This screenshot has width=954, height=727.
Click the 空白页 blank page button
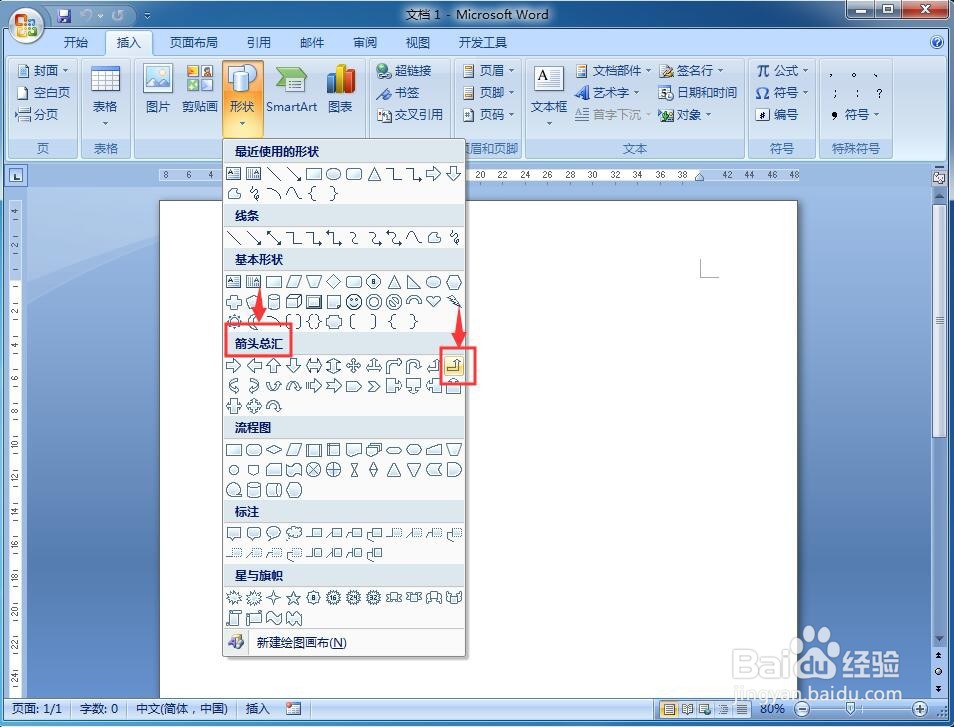pos(43,92)
